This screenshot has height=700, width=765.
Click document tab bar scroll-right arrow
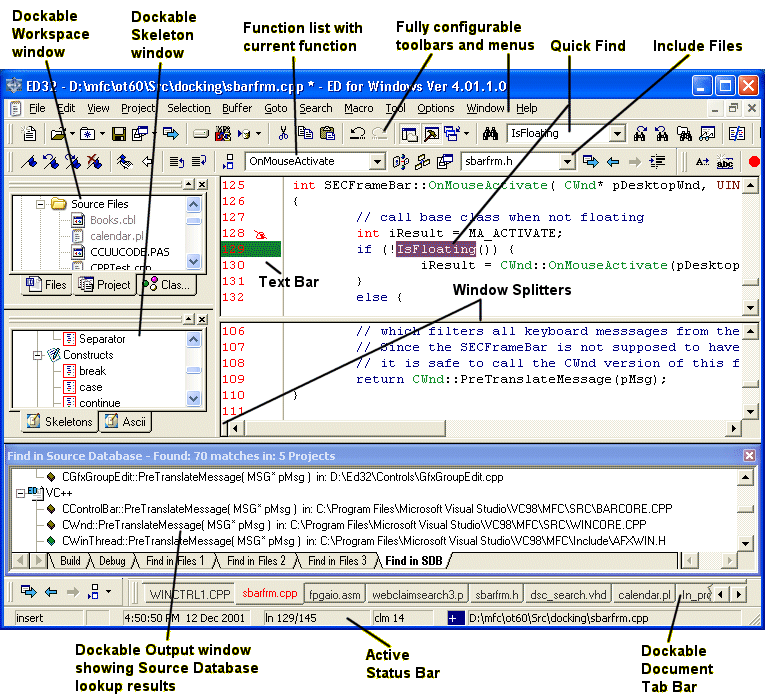pyautogui.click(x=738, y=595)
